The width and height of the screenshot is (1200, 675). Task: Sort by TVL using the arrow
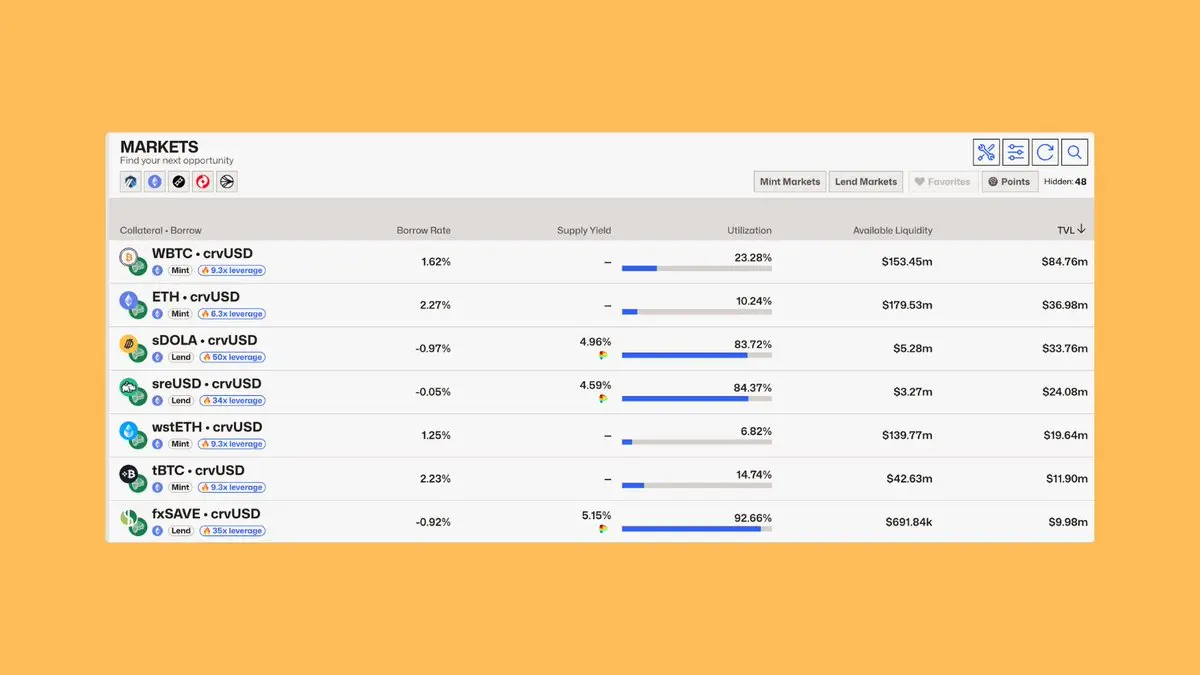[1082, 230]
